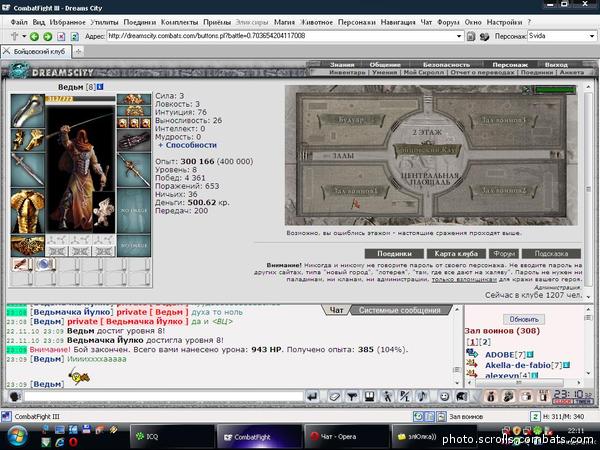Image resolution: width=600 pixels, height=450 pixels.
Task: Click the helmet equipment slot
Action: (x=28, y=111)
